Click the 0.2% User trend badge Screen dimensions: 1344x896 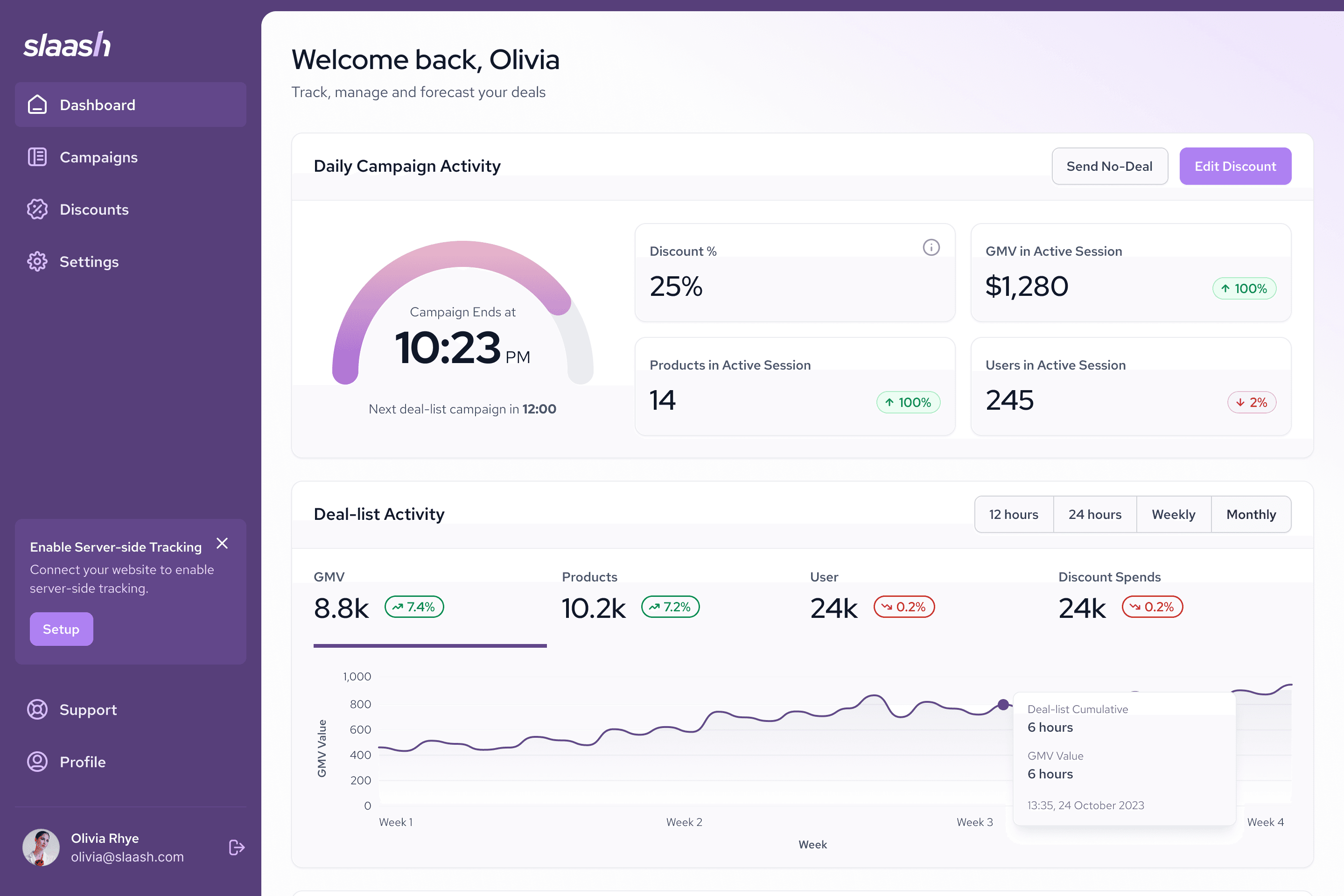(x=904, y=607)
